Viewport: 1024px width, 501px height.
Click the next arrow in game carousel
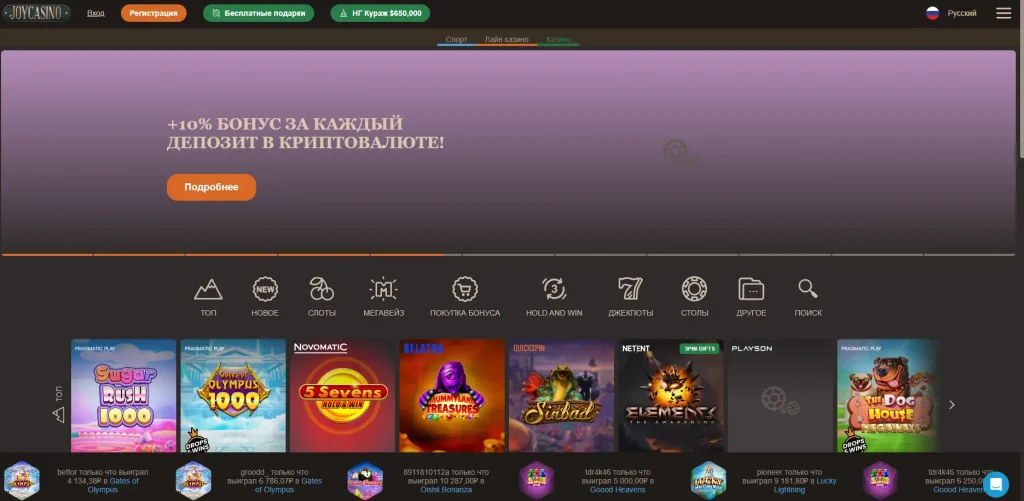(x=952, y=405)
